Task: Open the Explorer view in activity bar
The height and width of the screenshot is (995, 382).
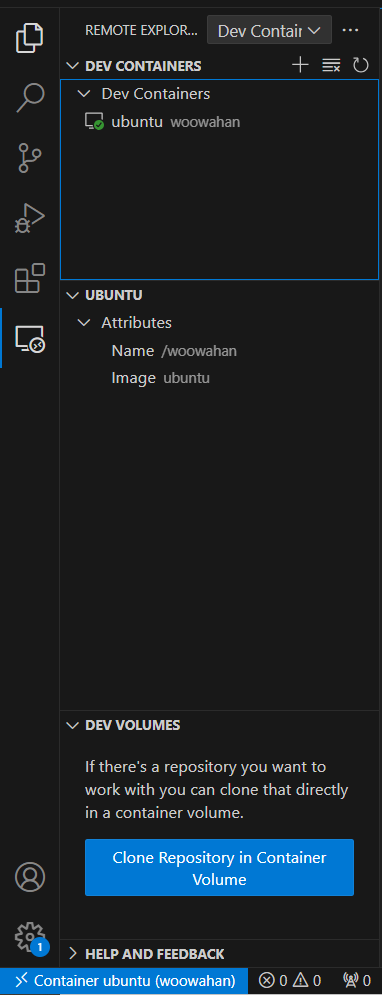Action: click(30, 38)
